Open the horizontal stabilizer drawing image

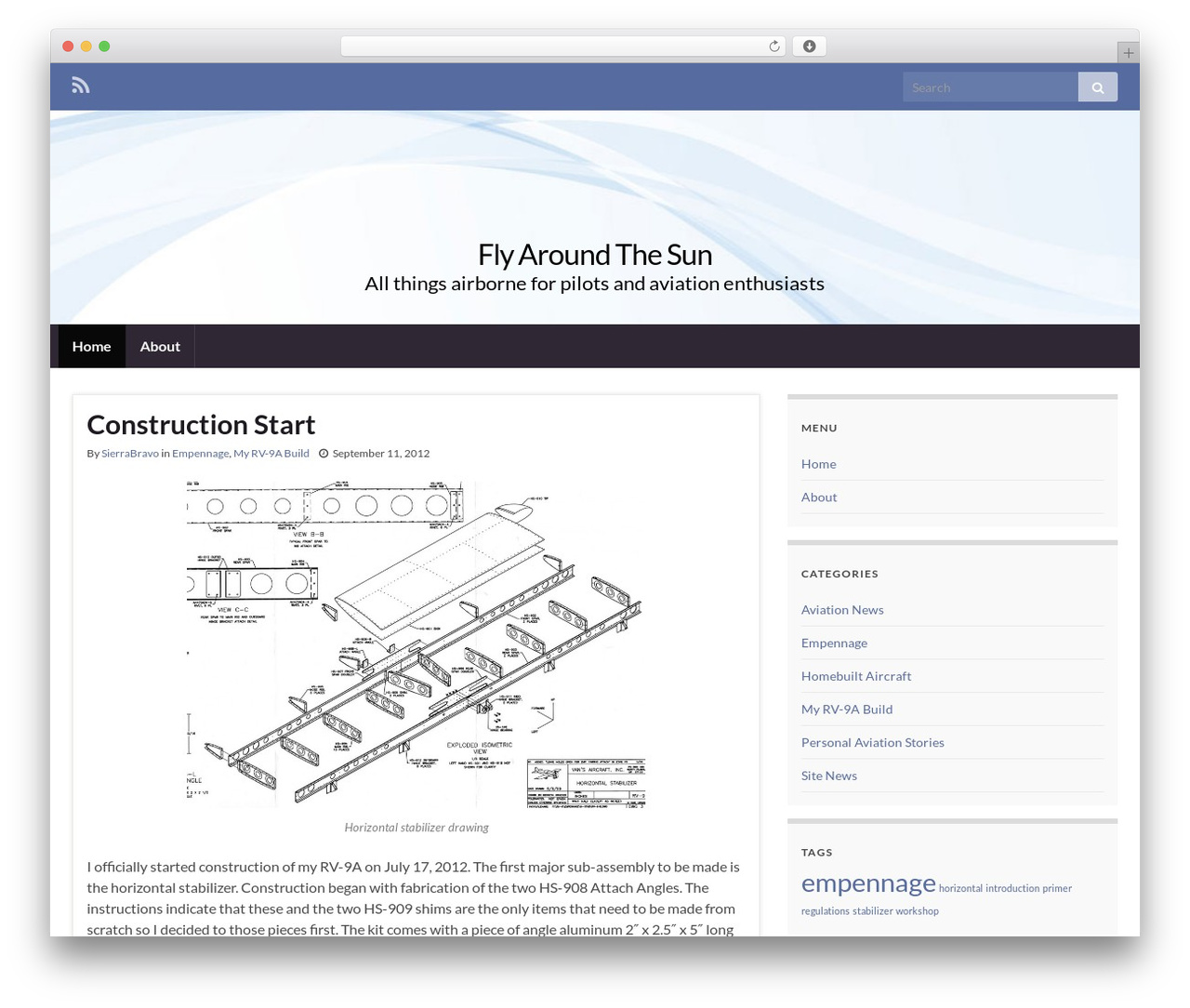pos(416,644)
